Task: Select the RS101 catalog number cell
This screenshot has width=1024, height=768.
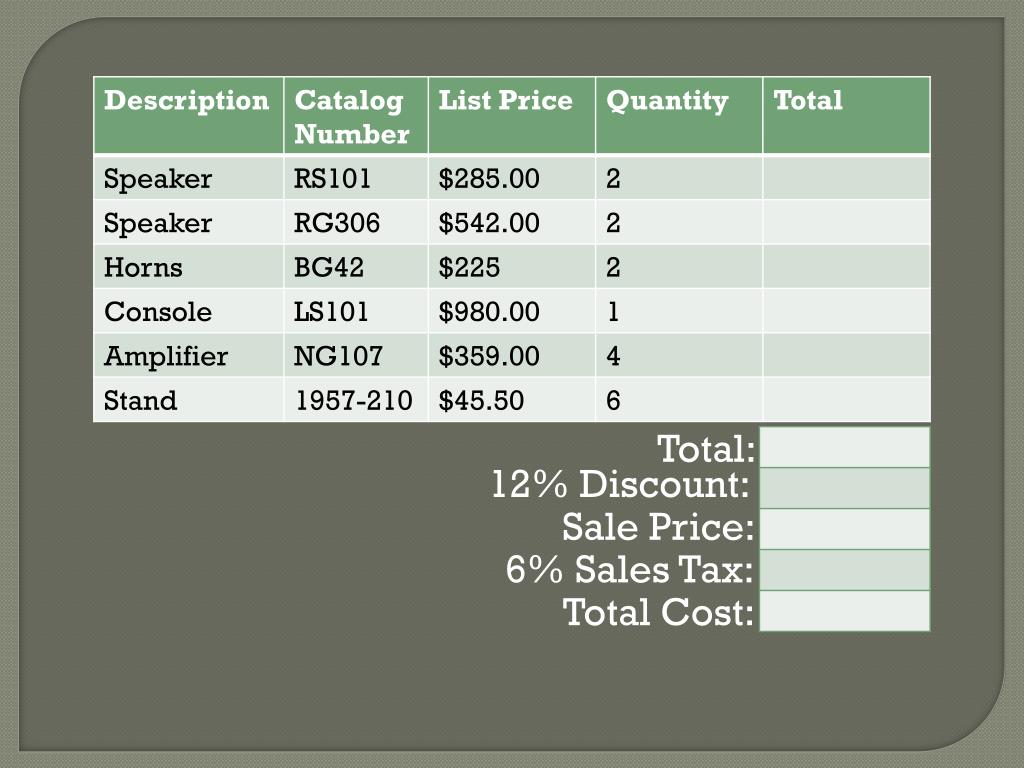Action: [x=356, y=178]
